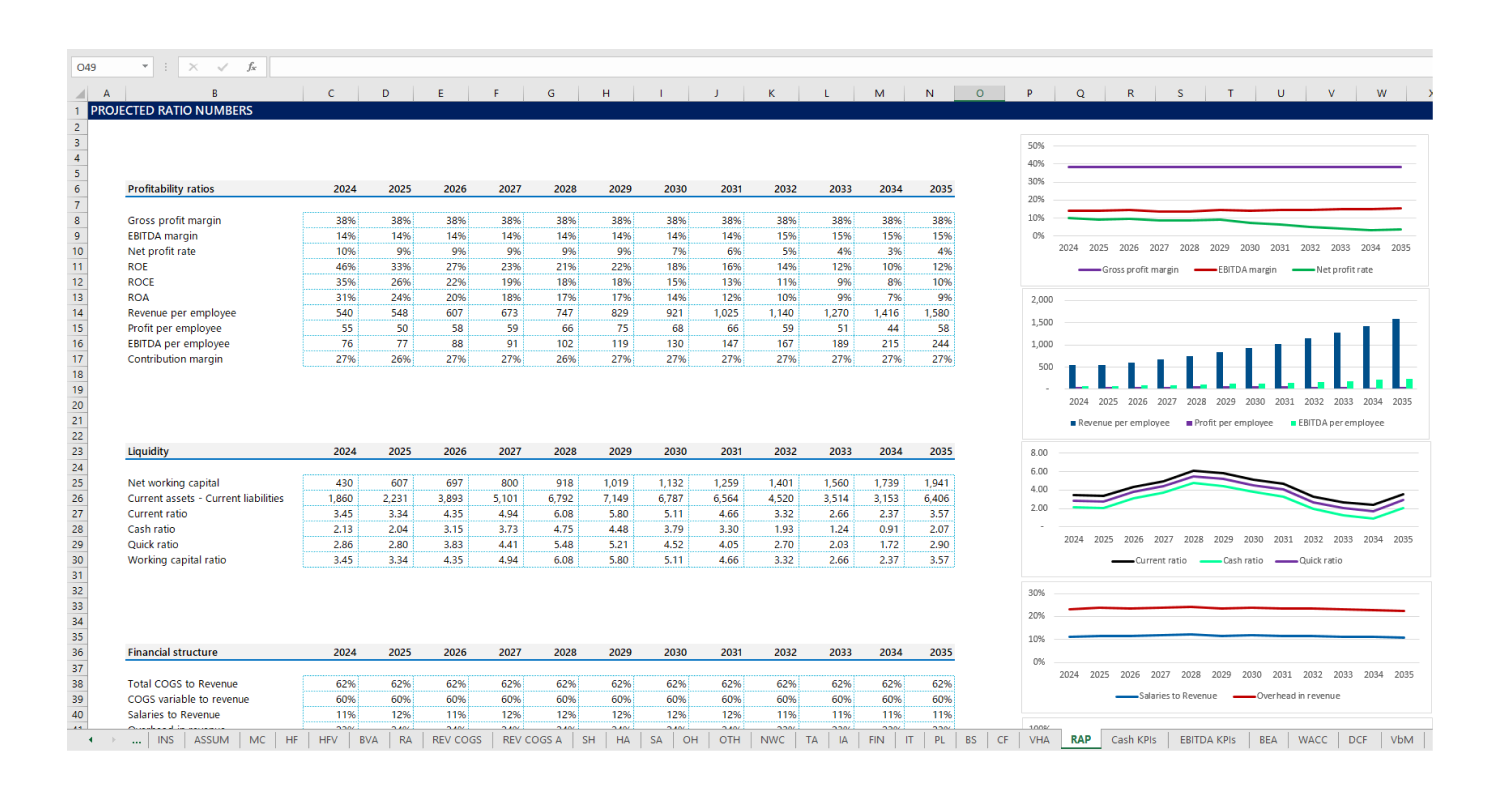
Task: Click the Enter checkmark in the formula bar
Action: click(x=222, y=66)
